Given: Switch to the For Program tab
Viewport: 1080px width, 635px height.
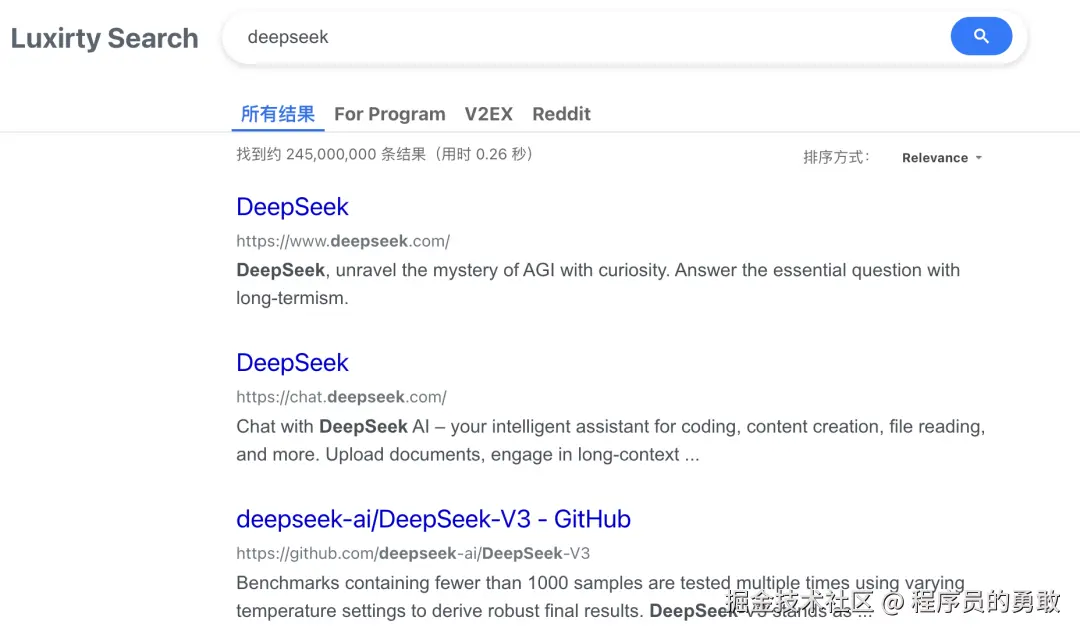Looking at the screenshot, I should click(x=390, y=114).
